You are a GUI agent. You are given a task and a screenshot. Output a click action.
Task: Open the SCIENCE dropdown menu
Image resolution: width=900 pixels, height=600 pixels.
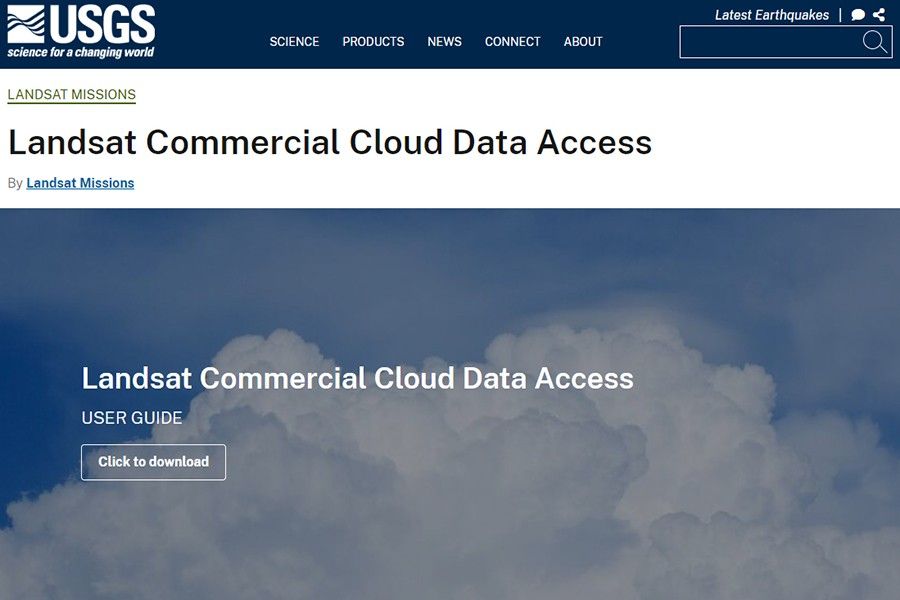[294, 42]
